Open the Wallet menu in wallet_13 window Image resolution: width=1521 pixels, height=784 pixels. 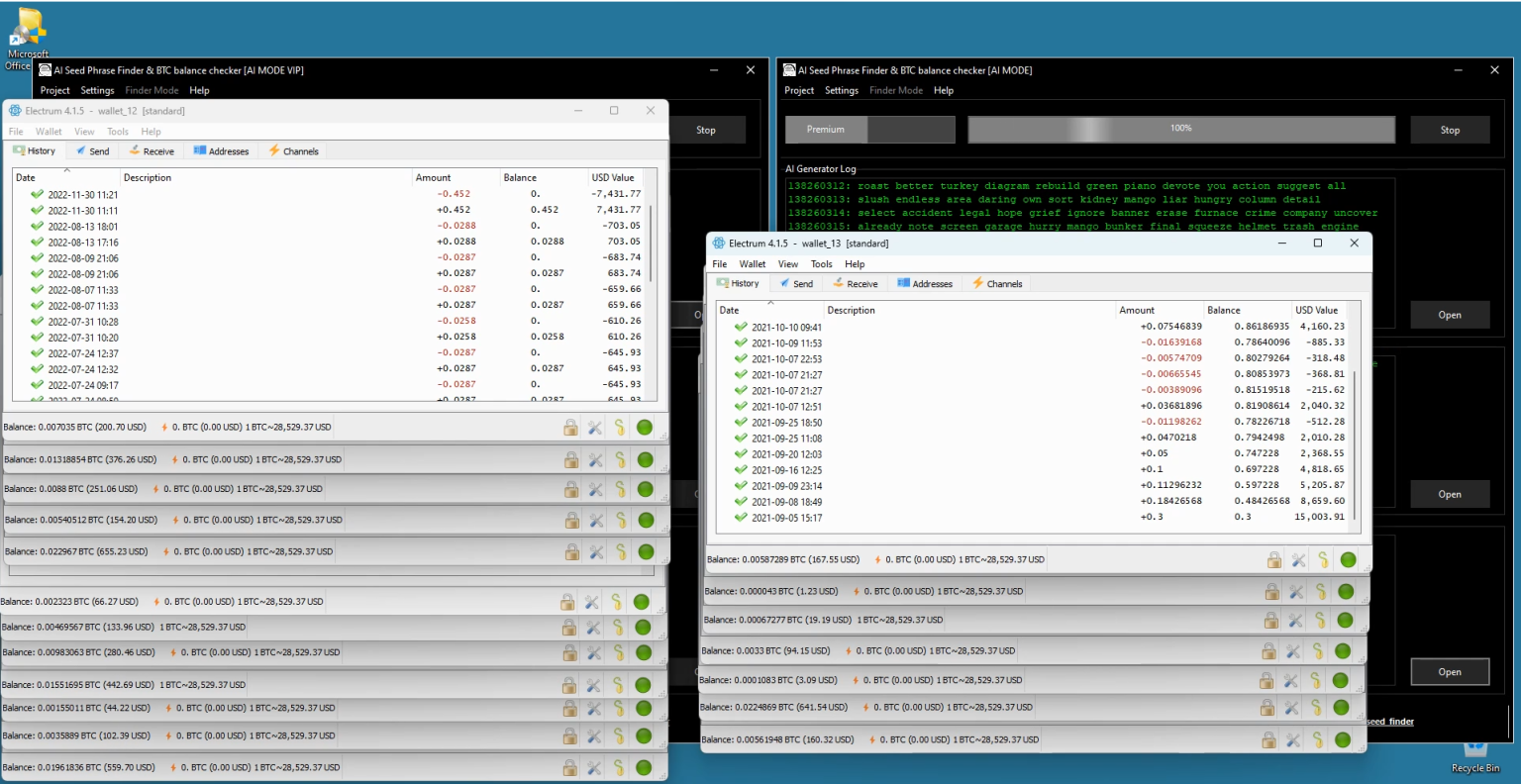752,264
